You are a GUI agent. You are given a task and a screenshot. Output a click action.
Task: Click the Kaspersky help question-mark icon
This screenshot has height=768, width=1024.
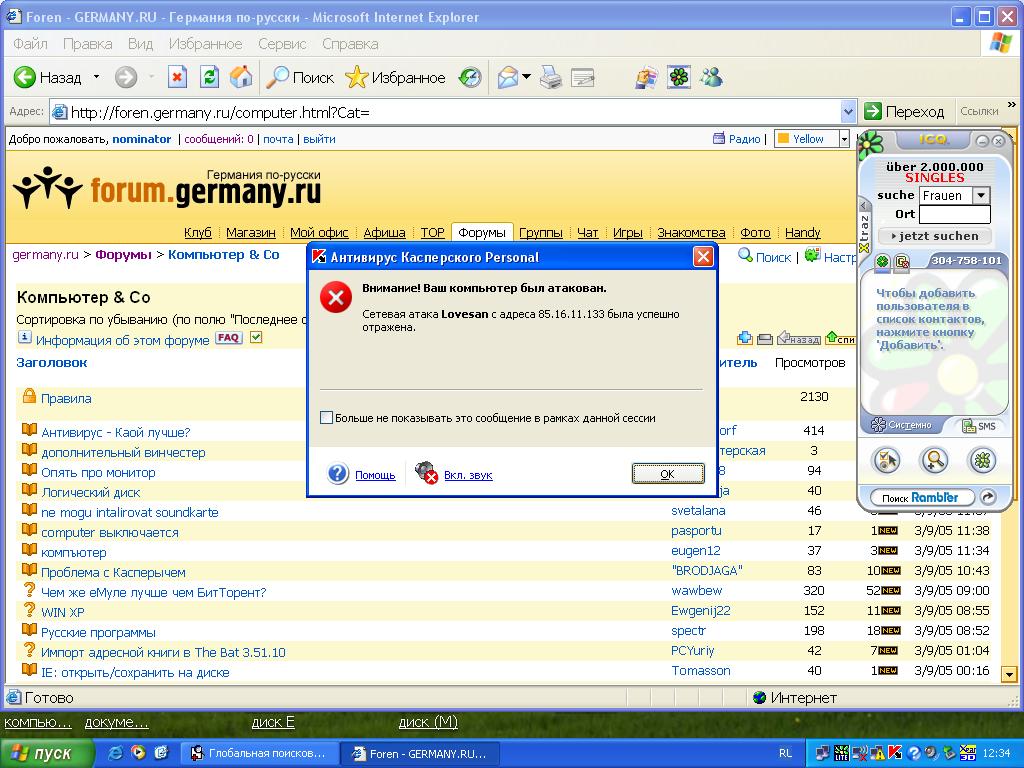pos(338,474)
